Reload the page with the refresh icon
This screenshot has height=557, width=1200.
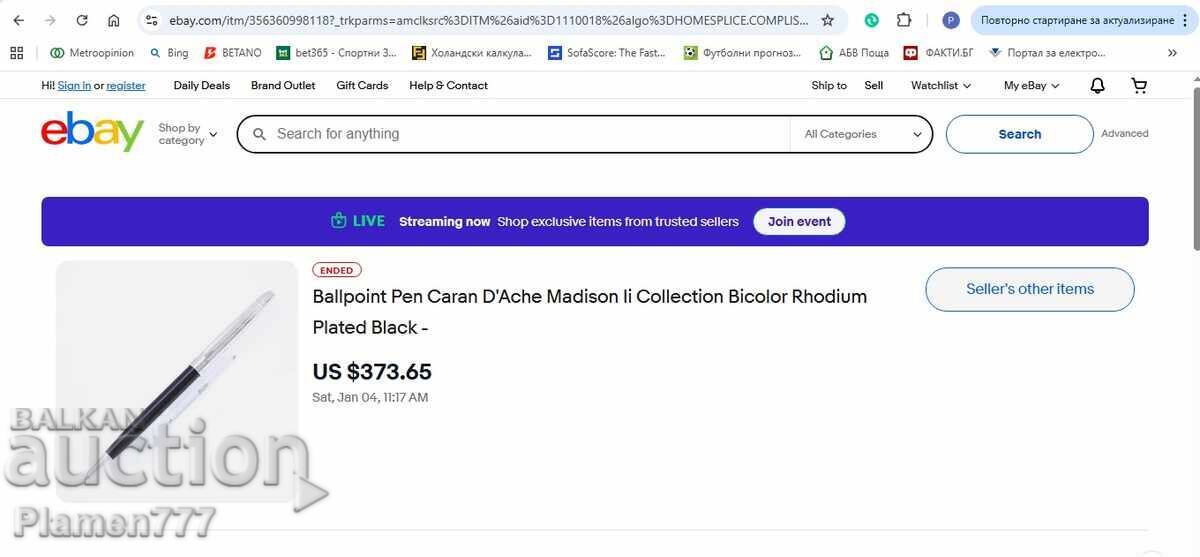coord(82,20)
